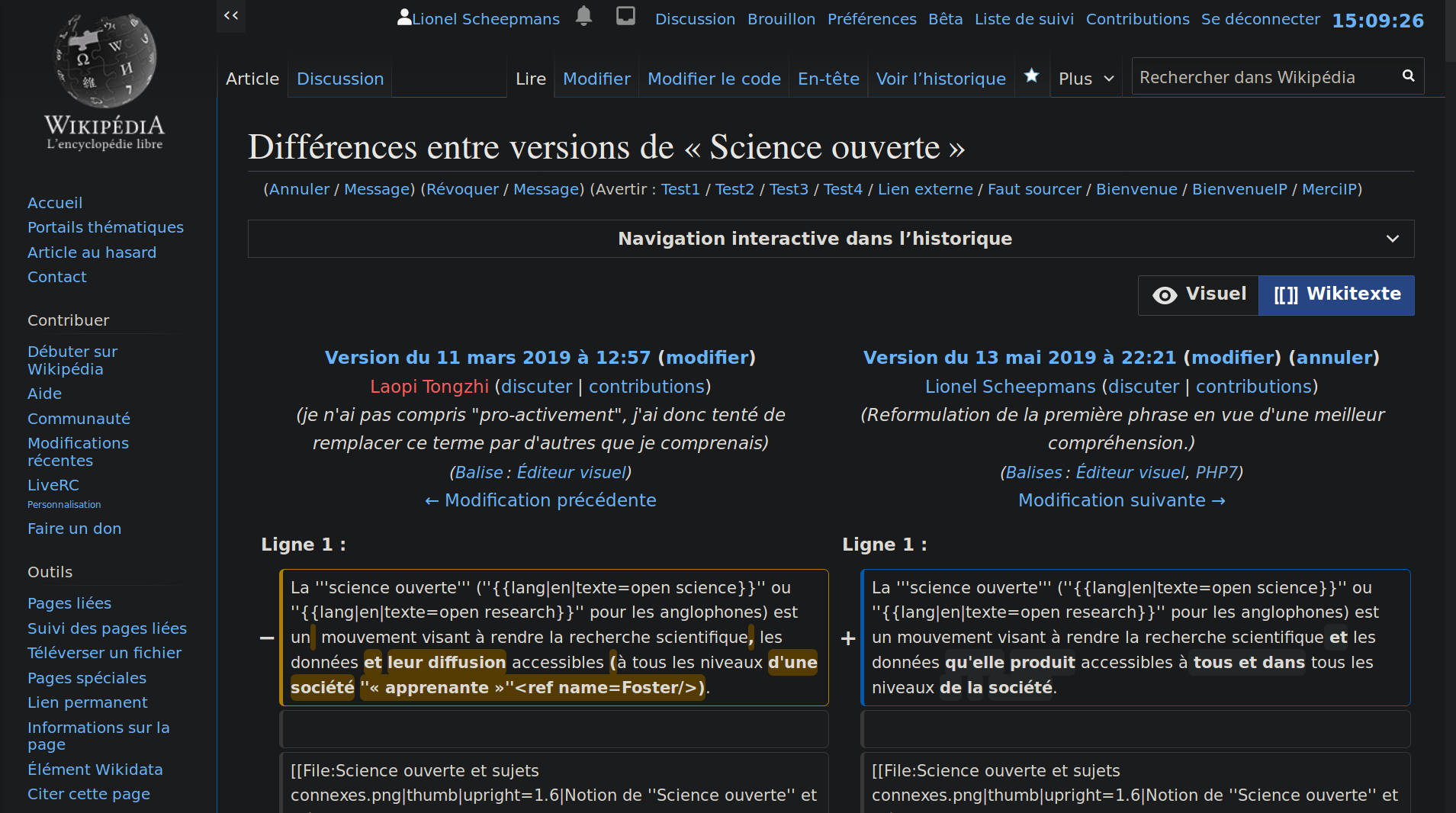Click the user avatar icon beside Lionel Scheepmans
Screen dimensions: 1456x813
(404, 17)
